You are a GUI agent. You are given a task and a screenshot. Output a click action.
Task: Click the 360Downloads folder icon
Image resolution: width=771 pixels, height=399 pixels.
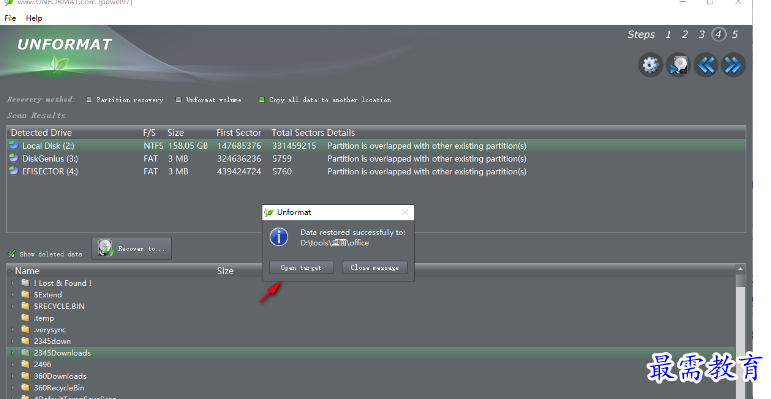coord(26,376)
